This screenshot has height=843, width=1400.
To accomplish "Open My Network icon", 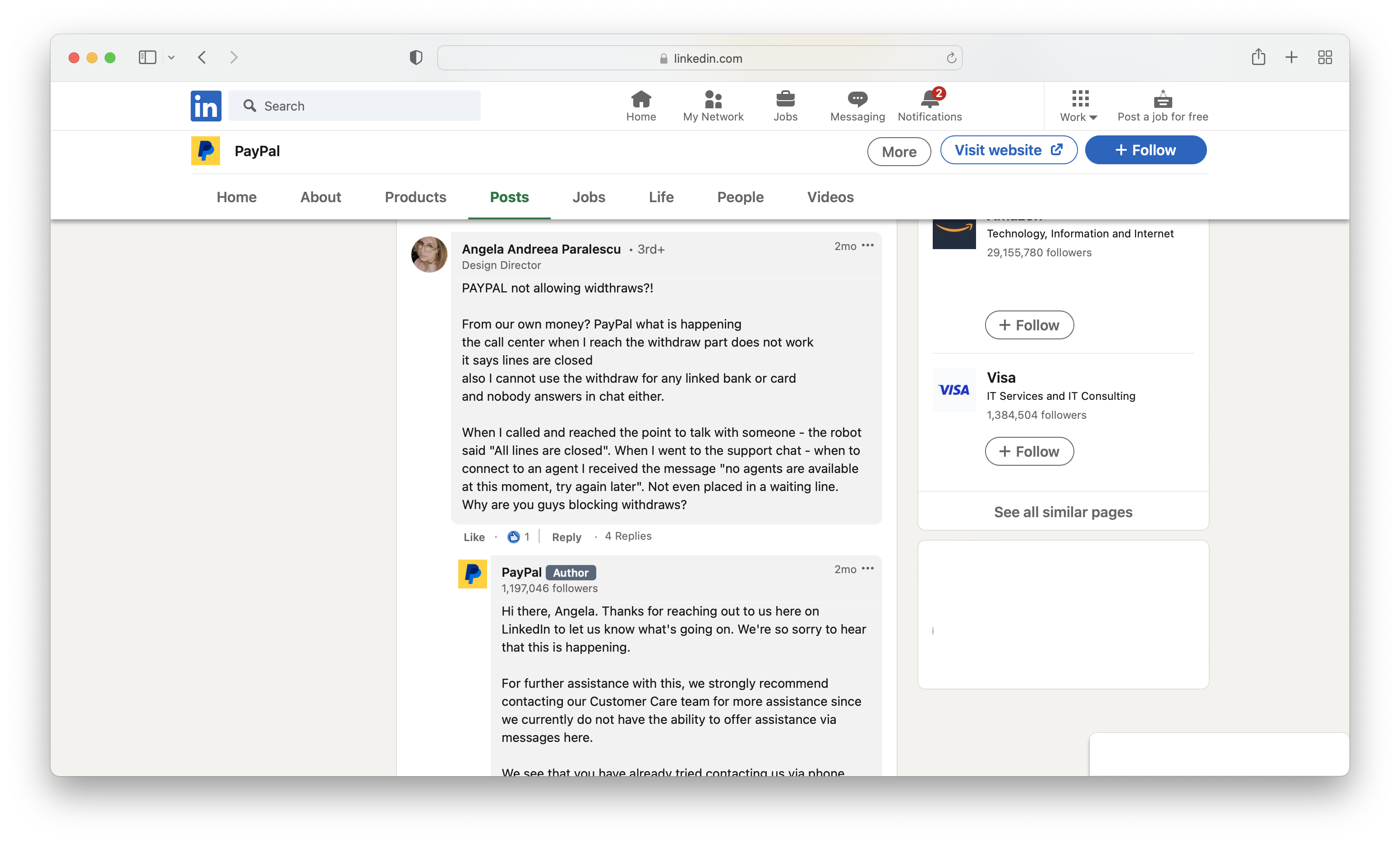I will [x=713, y=106].
